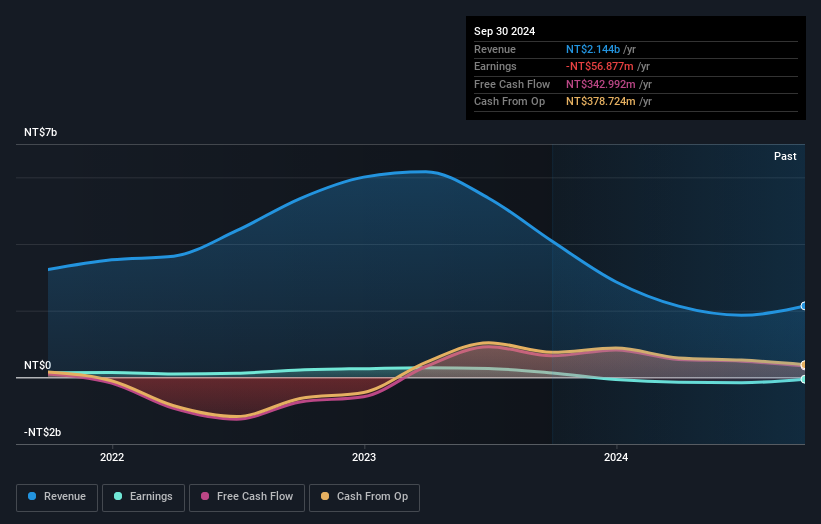Toggle the Free Cash Flow legend button
821x524 pixels.
tap(247, 497)
